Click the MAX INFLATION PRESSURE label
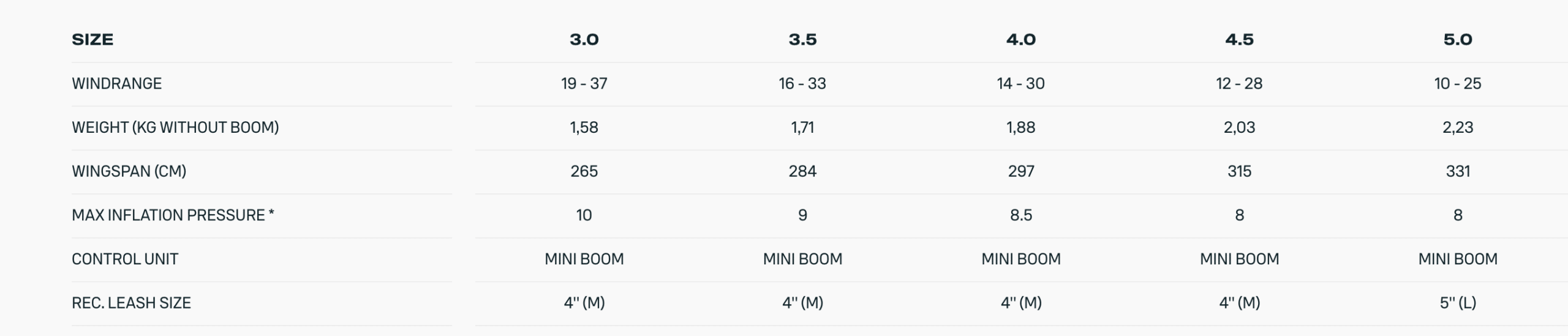The image size is (1568, 336). 172,215
